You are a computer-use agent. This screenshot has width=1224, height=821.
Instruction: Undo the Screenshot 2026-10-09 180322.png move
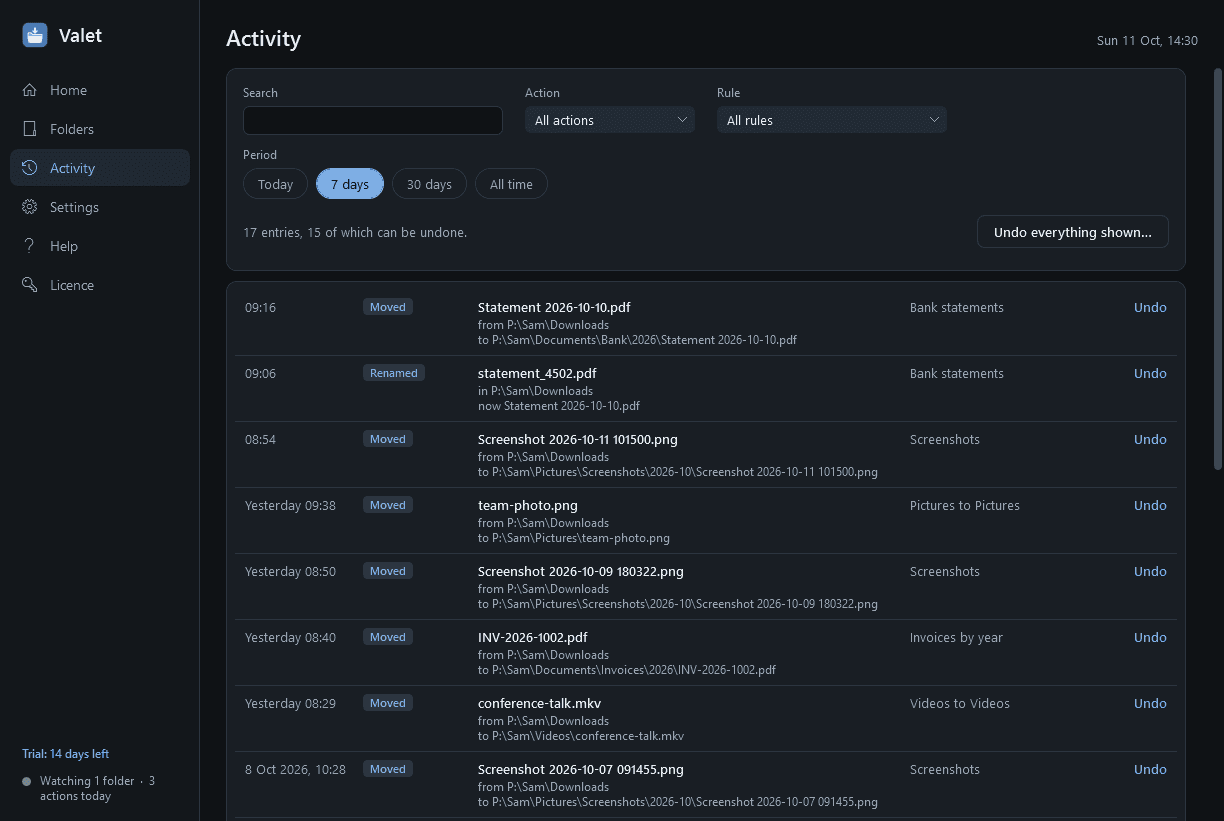[1150, 571]
